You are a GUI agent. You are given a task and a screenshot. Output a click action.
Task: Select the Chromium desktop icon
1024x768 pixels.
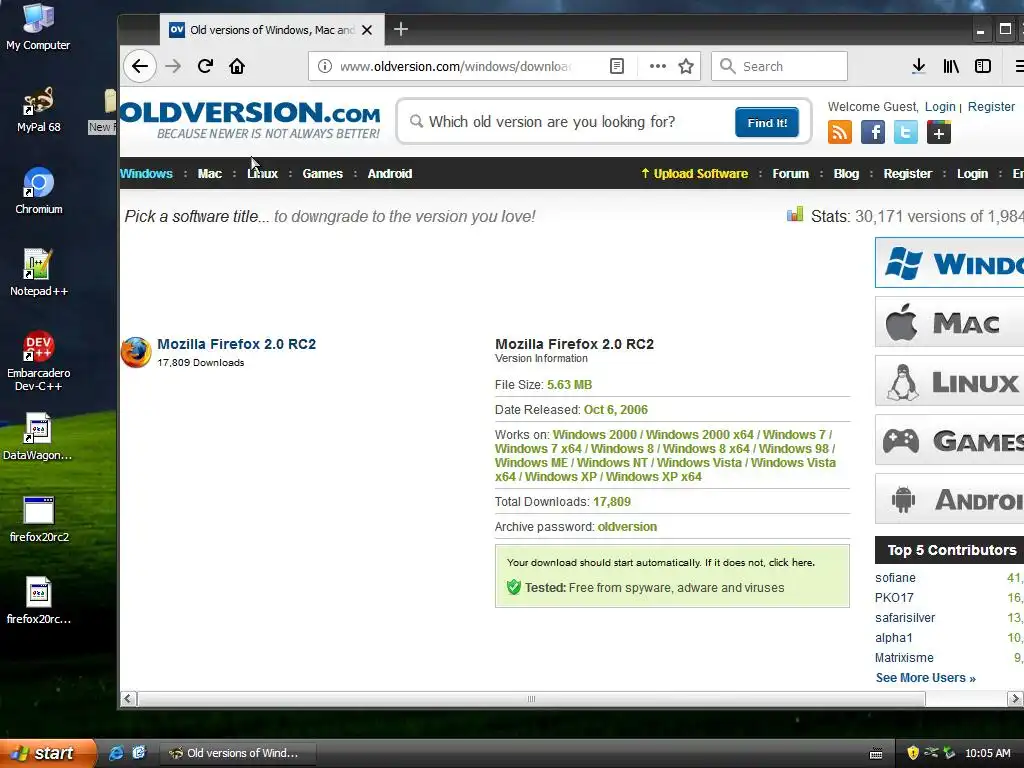[x=39, y=191]
